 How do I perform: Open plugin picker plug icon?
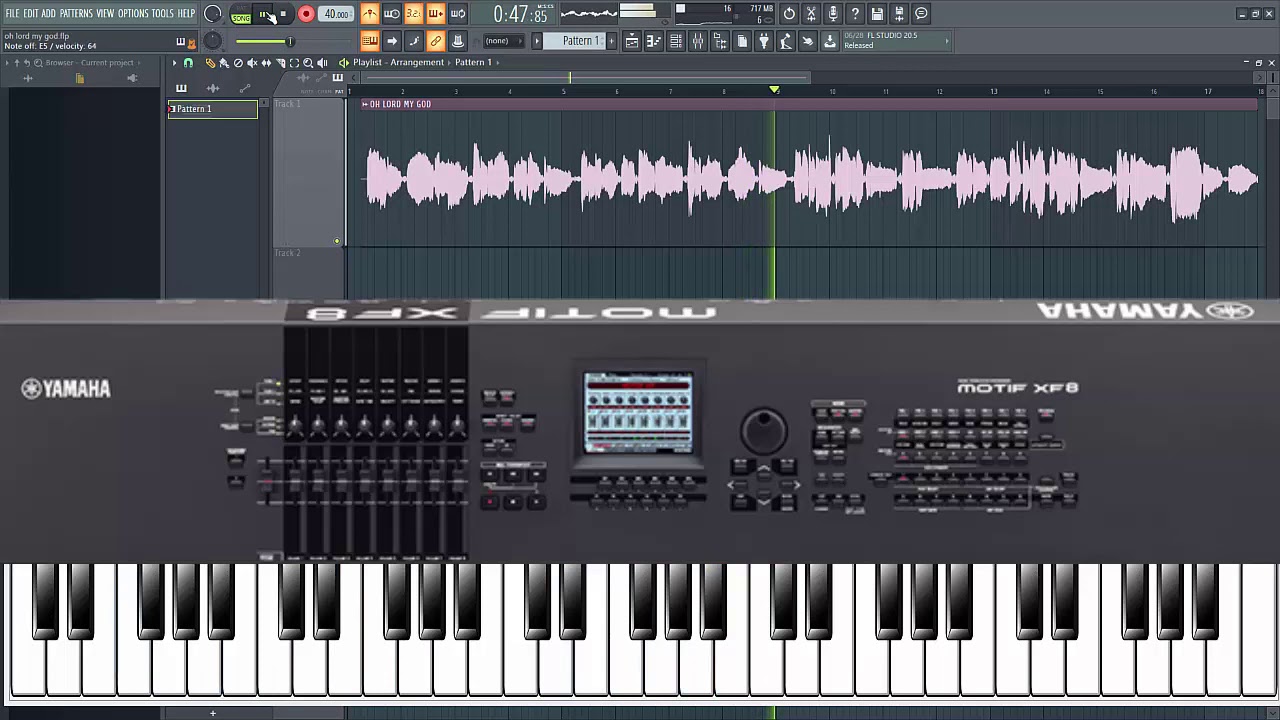tap(764, 41)
